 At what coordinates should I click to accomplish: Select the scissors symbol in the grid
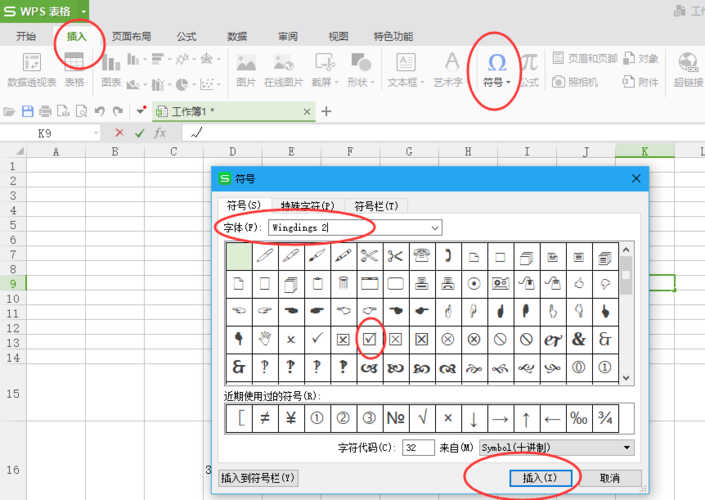[370, 256]
